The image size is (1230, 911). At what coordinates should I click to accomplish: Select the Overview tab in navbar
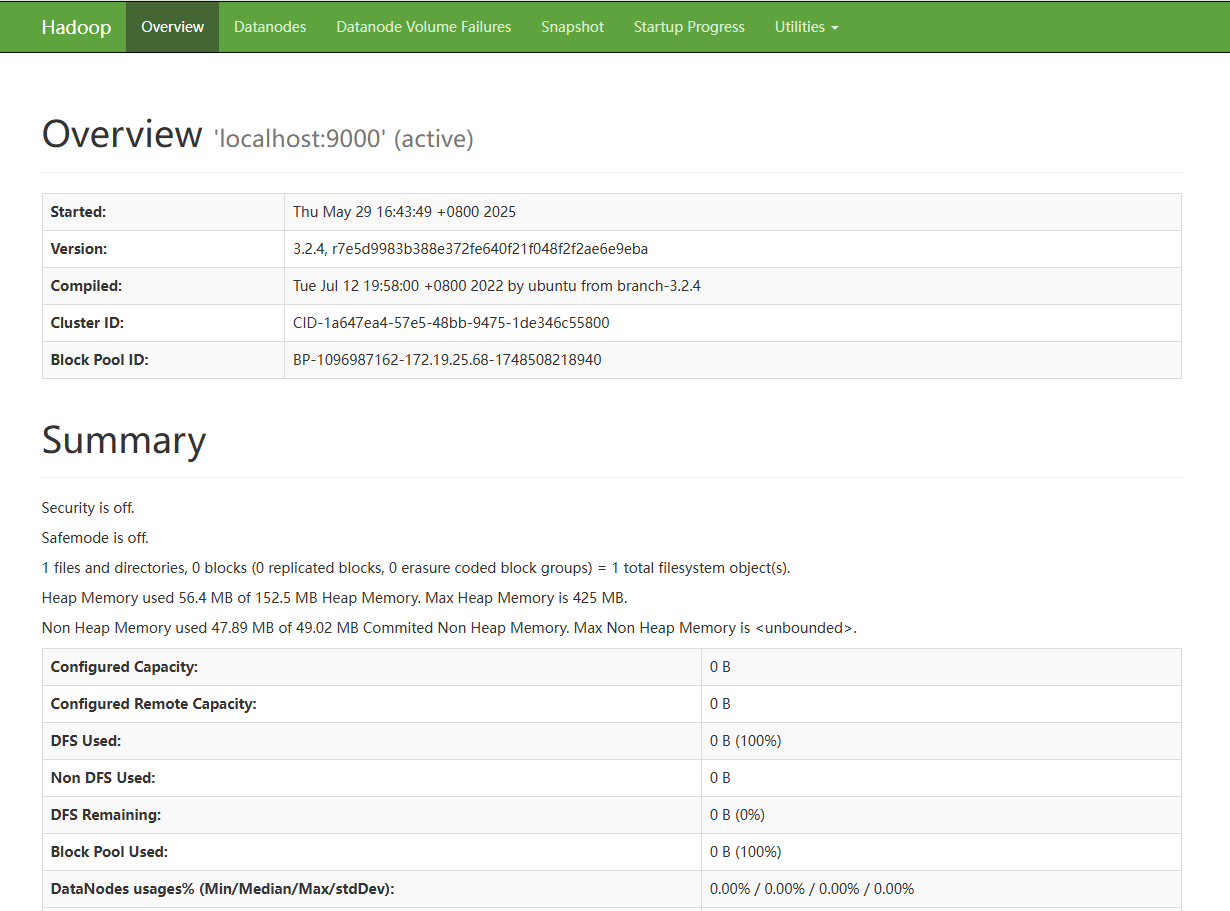(172, 27)
